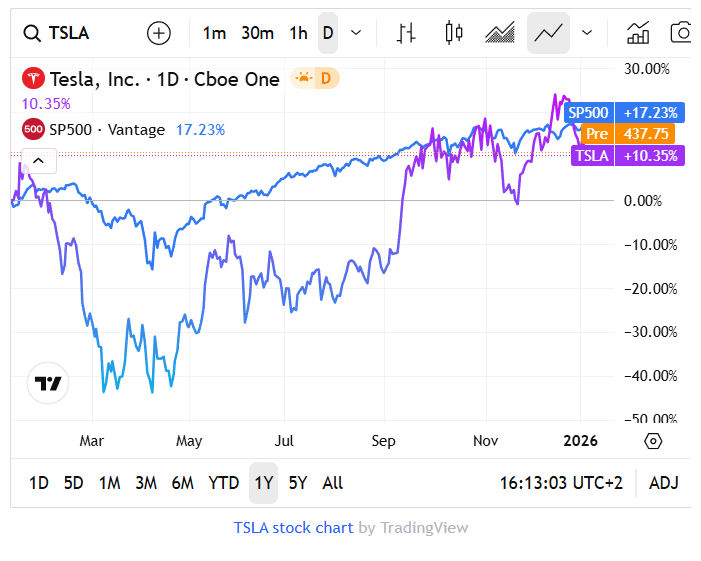Select the 1Y time range
The height and width of the screenshot is (561, 701).
[x=263, y=483]
